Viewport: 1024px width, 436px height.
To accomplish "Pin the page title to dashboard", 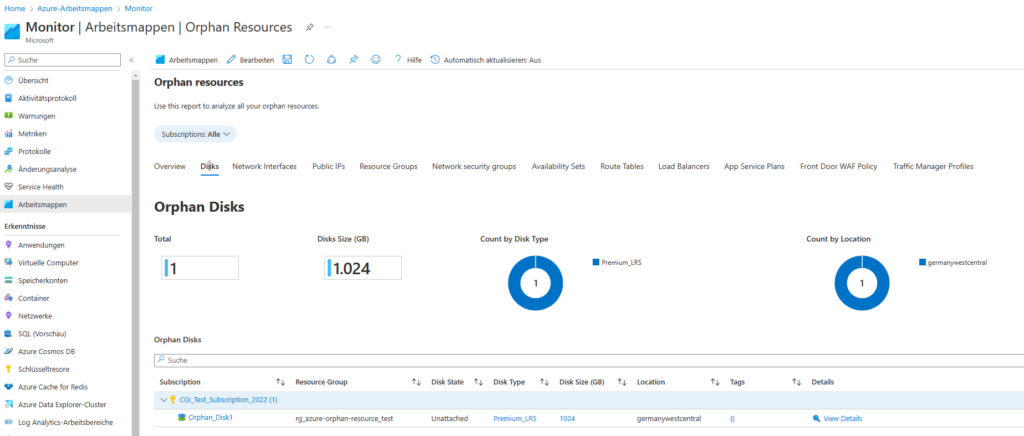I will [x=310, y=27].
